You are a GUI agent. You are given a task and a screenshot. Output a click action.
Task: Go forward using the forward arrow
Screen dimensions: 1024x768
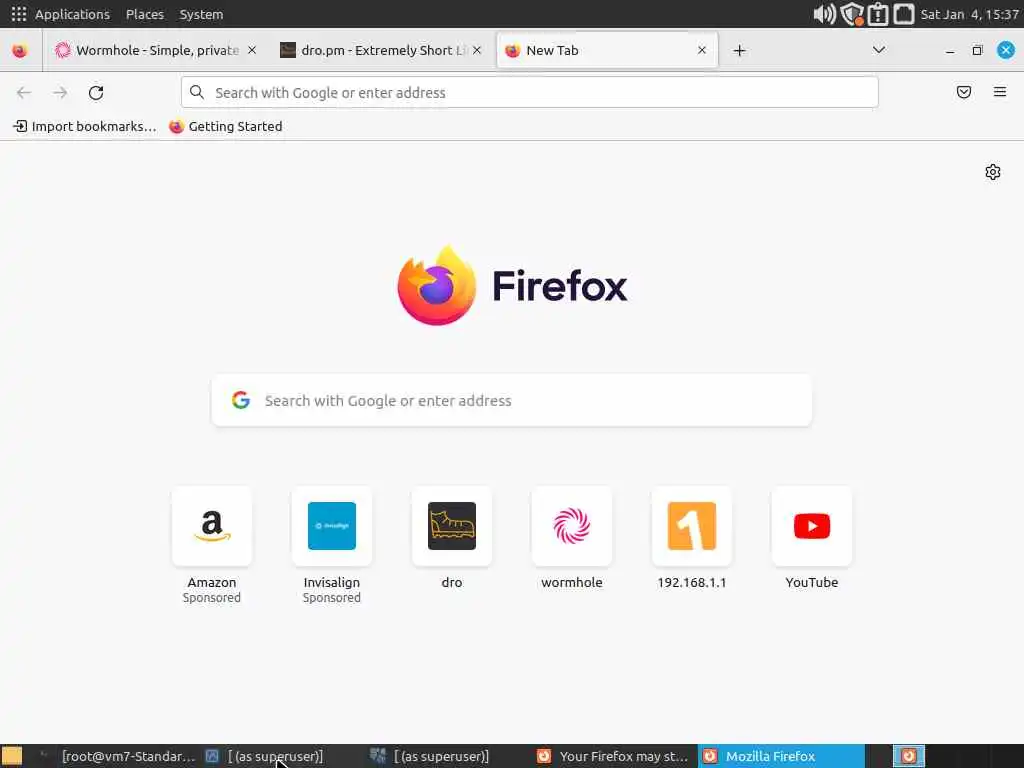(x=60, y=93)
